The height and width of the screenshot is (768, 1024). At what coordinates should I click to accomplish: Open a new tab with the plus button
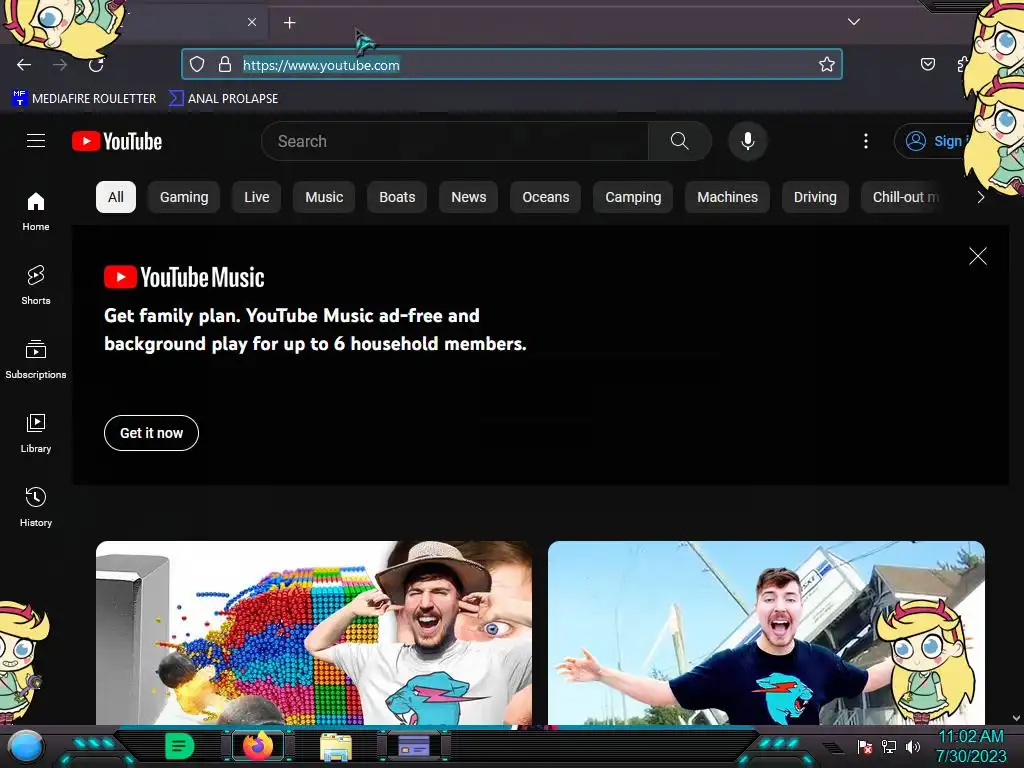[x=289, y=23]
